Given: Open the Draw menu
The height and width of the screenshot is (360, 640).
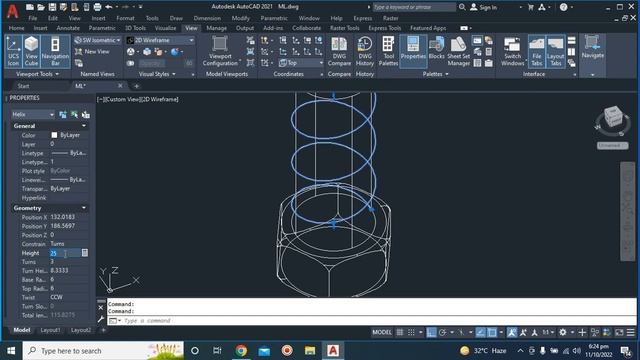Looking at the screenshot, I should click(176, 18).
